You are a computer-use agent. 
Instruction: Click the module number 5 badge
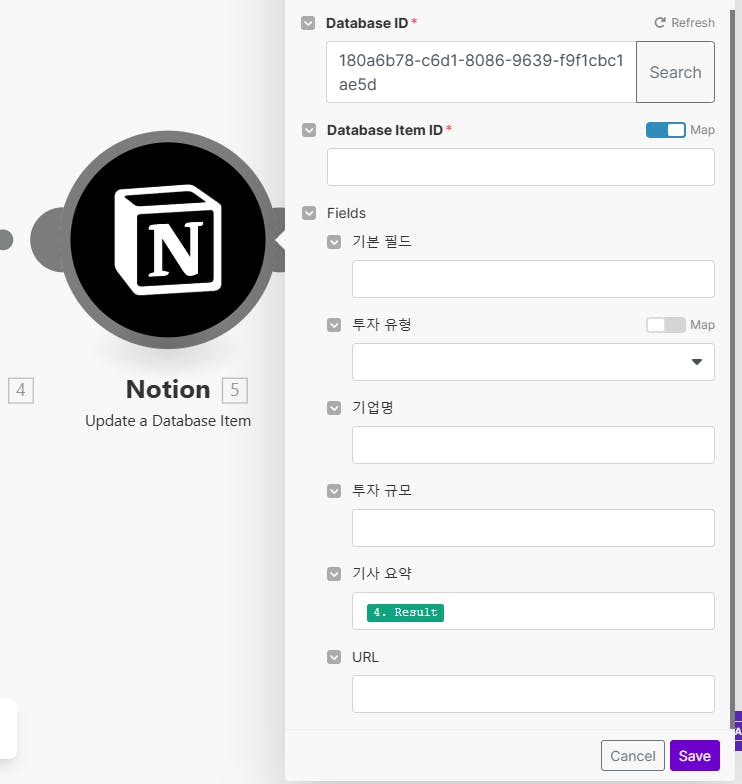tap(234, 390)
